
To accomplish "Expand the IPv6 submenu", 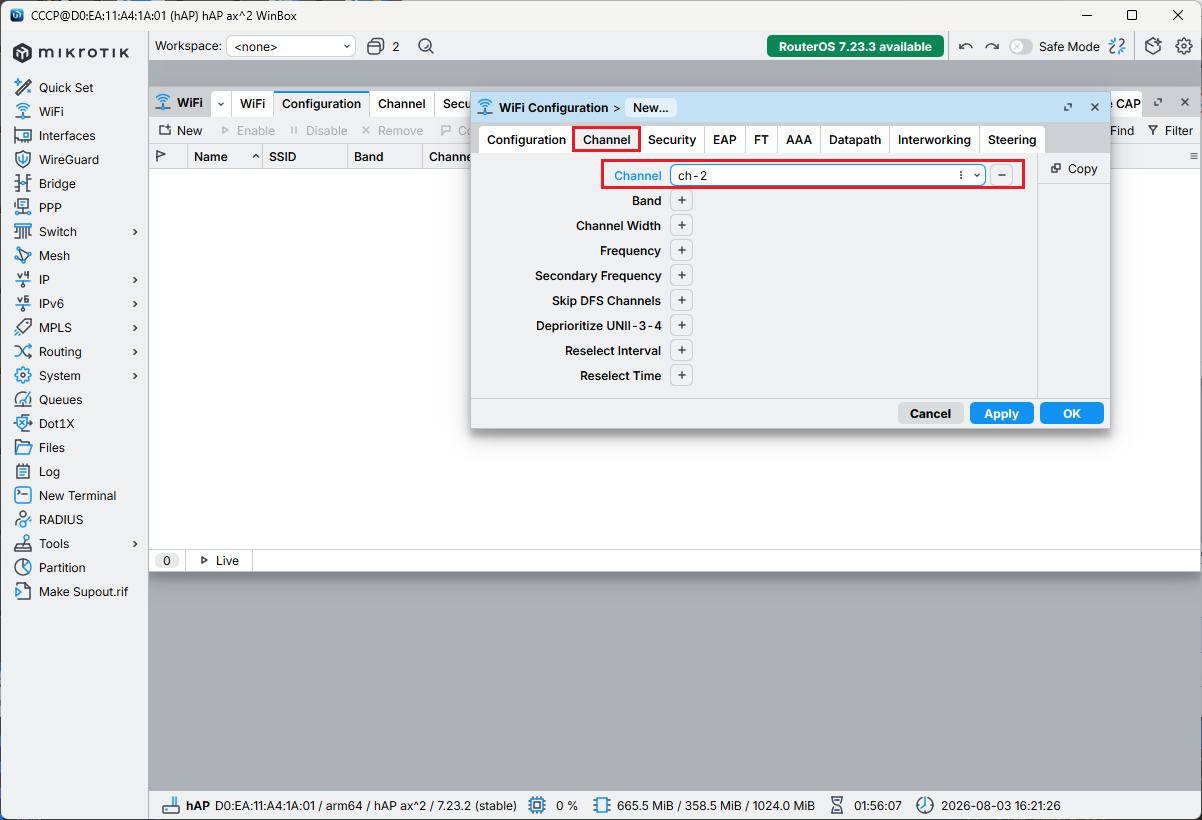I will tap(135, 304).
